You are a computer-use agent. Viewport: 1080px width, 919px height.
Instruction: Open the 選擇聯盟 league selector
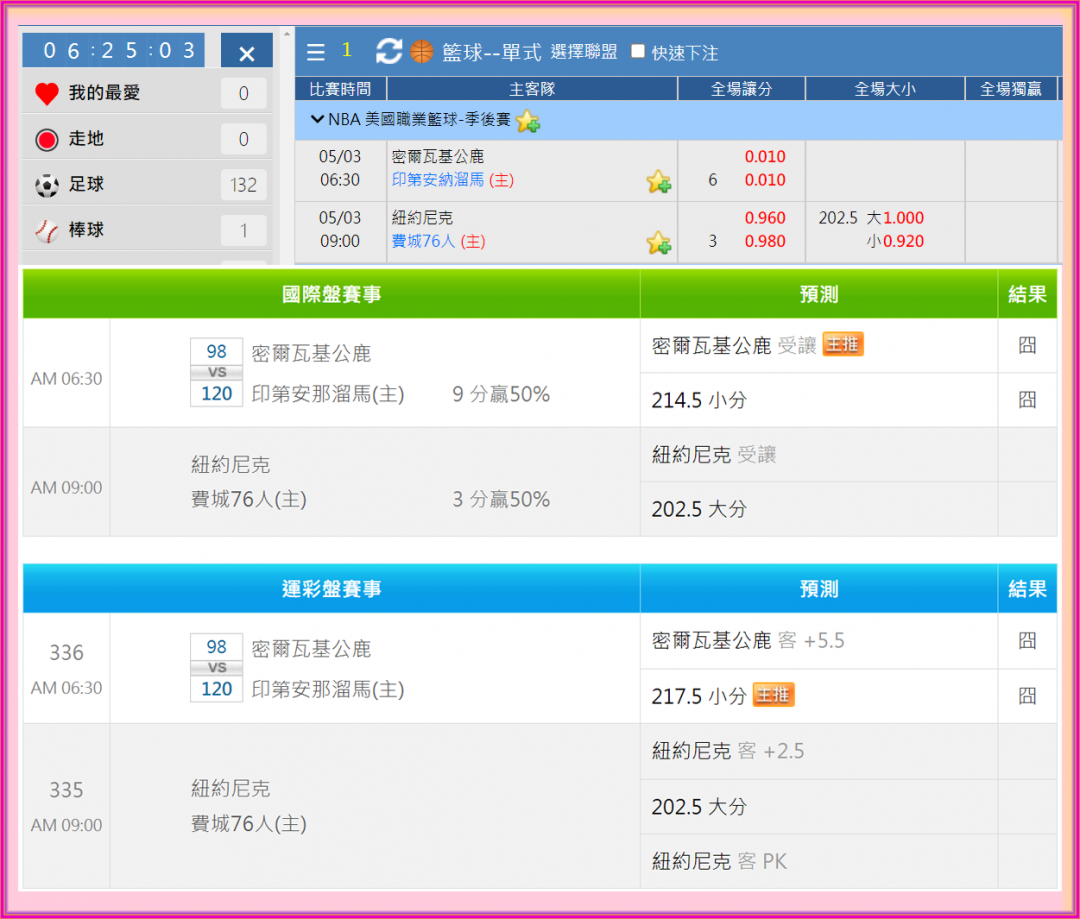[584, 52]
